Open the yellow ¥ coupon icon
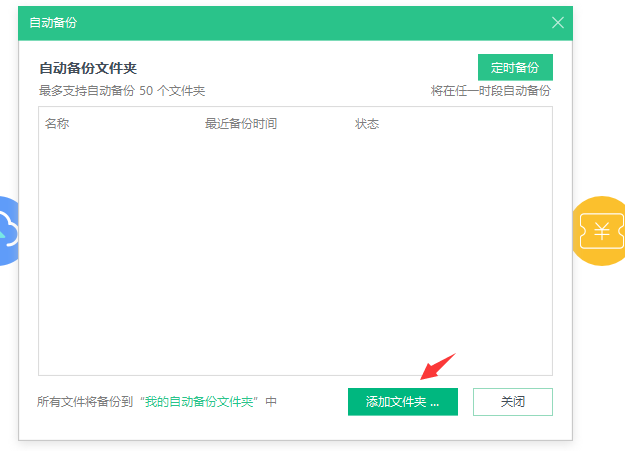 [602, 231]
